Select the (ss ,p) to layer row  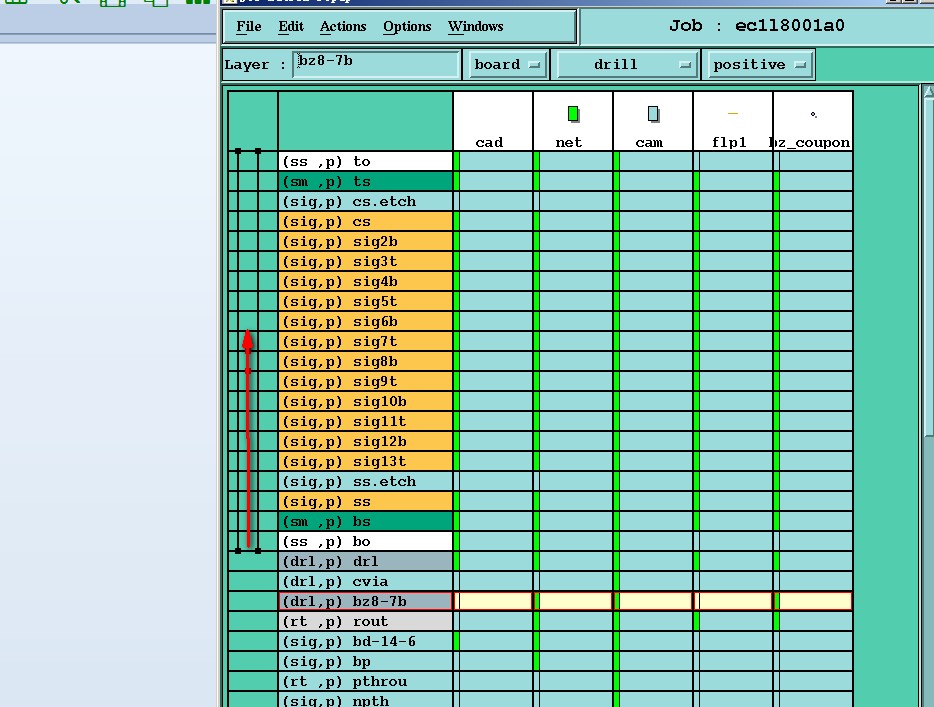pyautogui.click(x=365, y=161)
